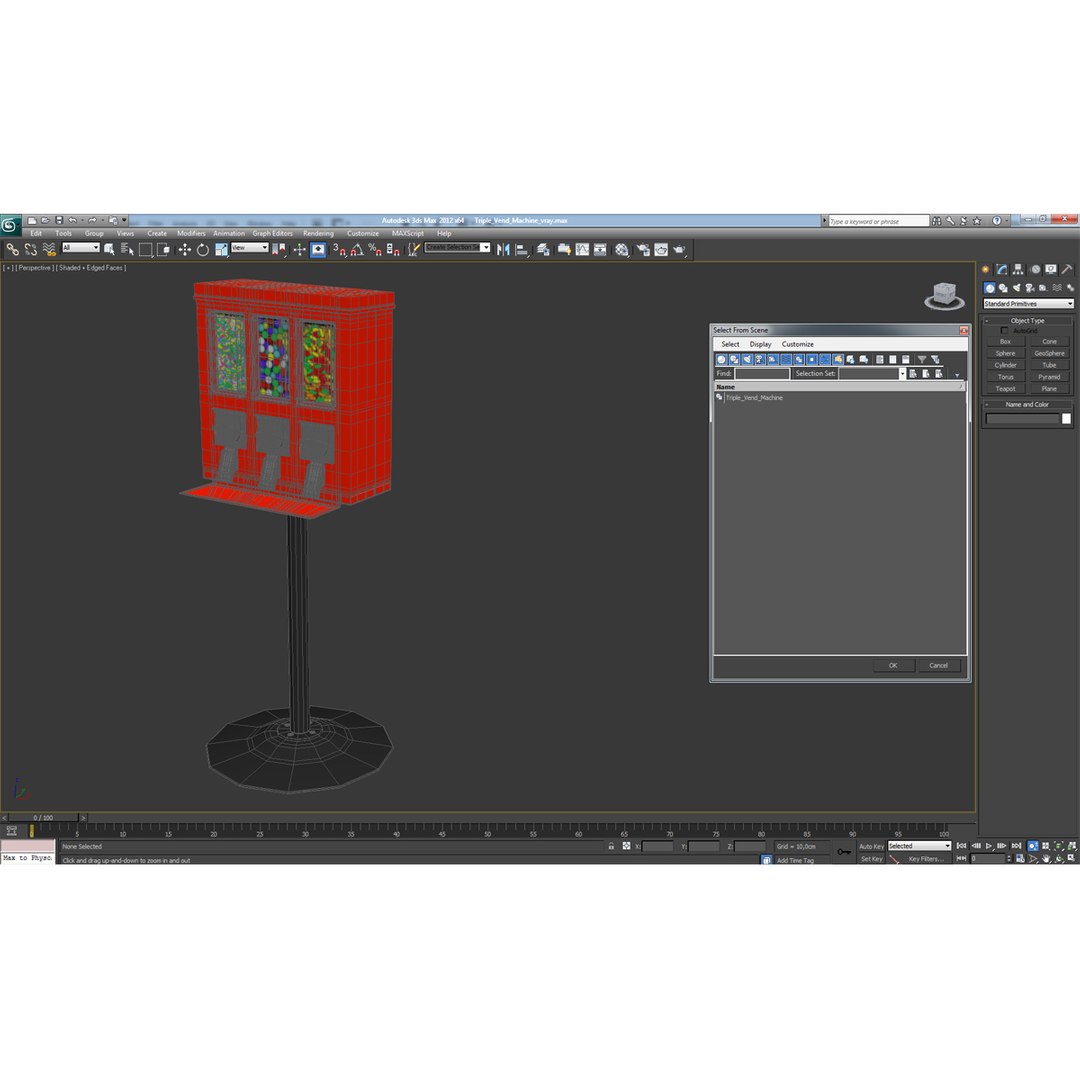Switch to the Motion panel tab
The height and width of the screenshot is (1080, 1080).
(1035, 269)
